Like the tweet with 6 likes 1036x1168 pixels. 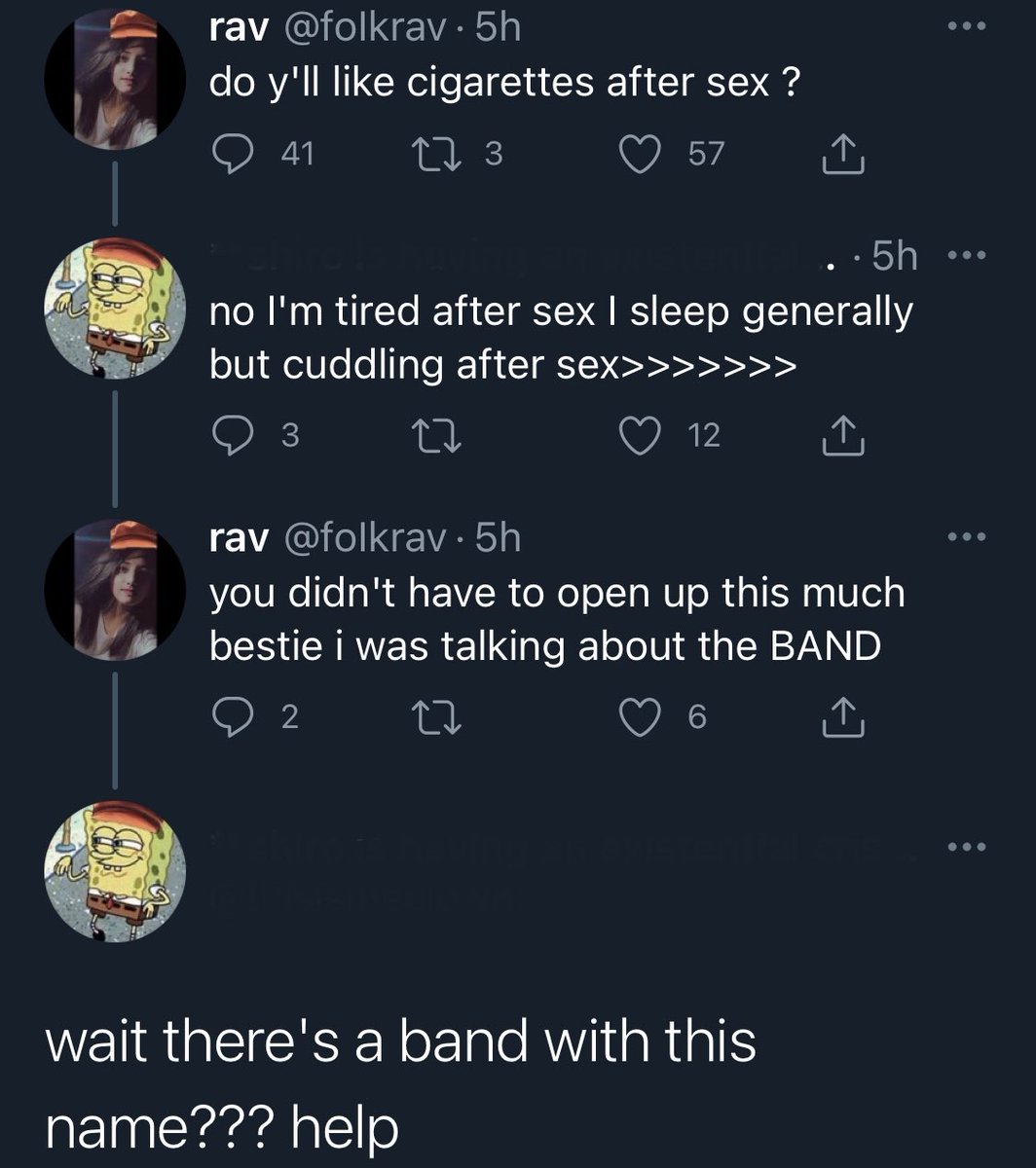[x=642, y=718]
